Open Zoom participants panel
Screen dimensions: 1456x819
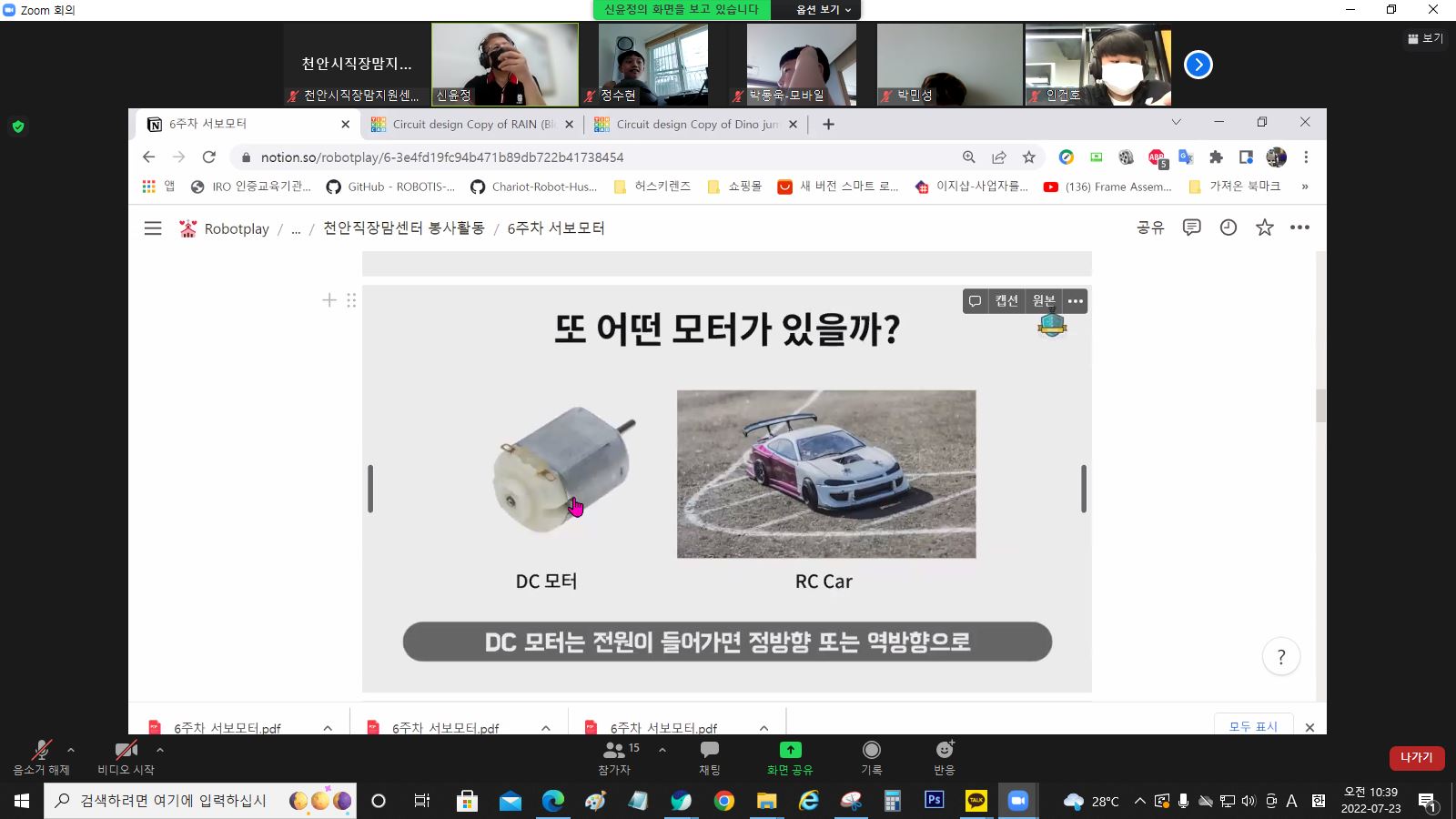(614, 756)
